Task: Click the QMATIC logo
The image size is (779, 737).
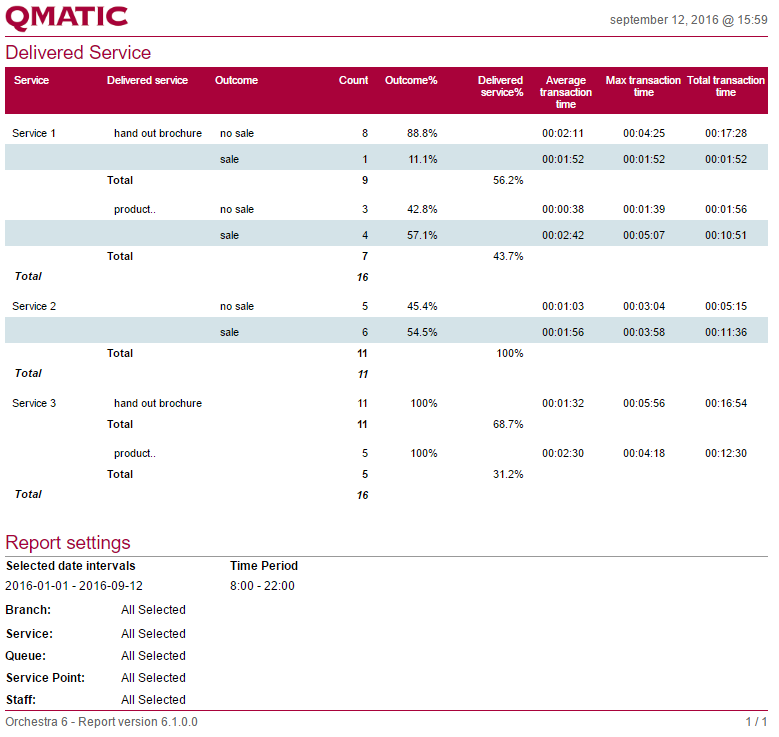Action: 67,17
